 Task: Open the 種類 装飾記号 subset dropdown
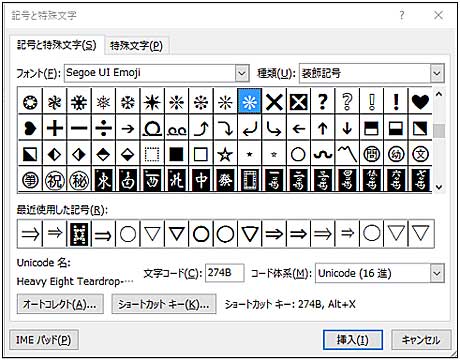(x=437, y=73)
